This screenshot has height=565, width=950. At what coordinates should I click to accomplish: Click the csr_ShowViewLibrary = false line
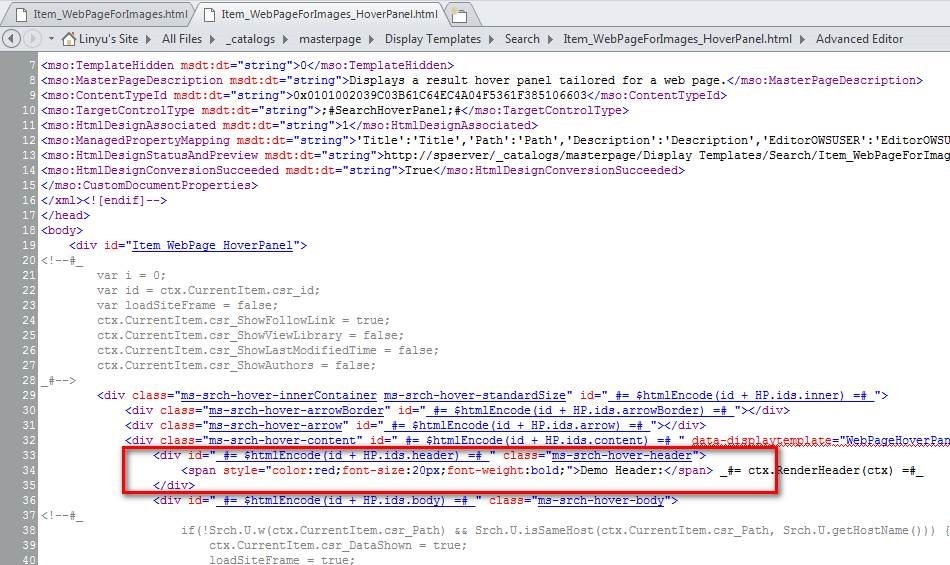click(x=250, y=335)
